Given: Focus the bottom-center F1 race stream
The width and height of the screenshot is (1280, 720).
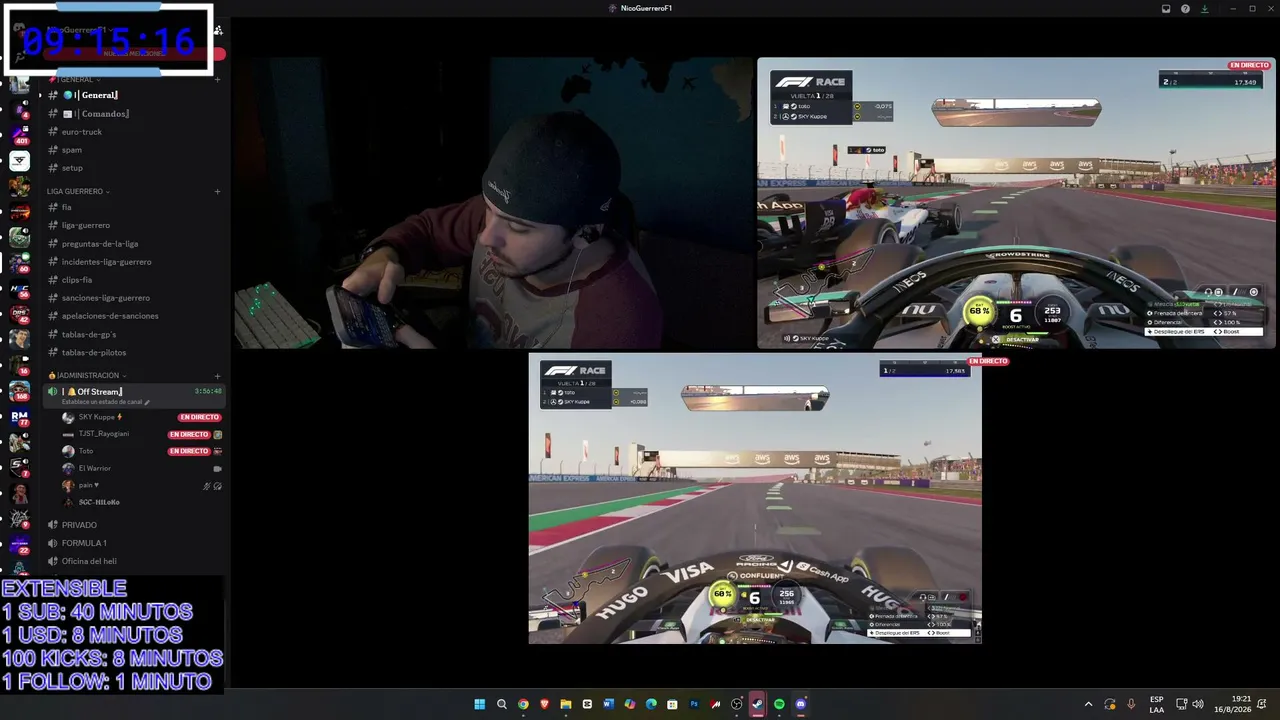Looking at the screenshot, I should click(755, 498).
